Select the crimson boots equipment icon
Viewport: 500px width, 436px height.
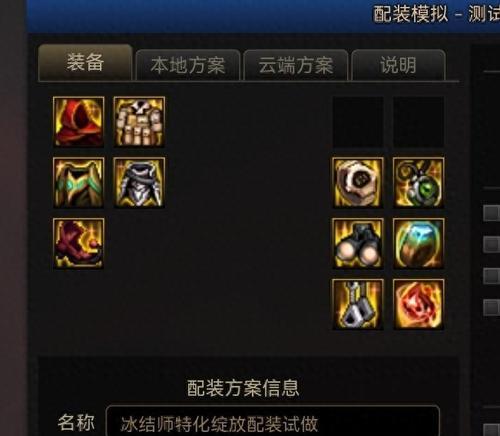click(x=79, y=243)
